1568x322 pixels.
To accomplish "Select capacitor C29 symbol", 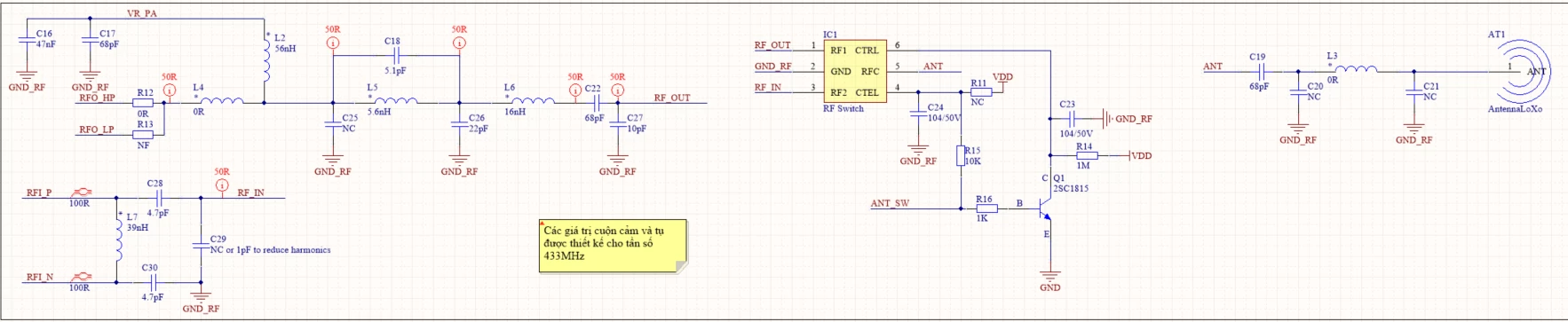I will point(201,245).
